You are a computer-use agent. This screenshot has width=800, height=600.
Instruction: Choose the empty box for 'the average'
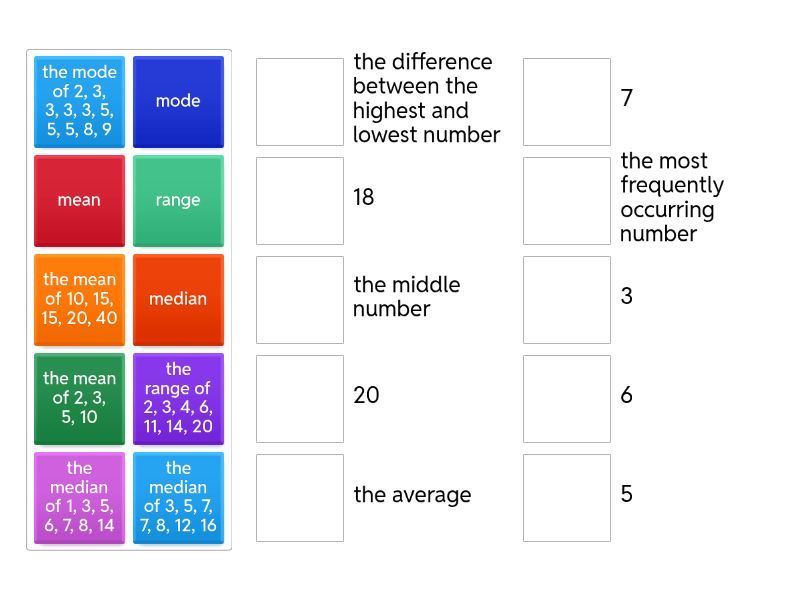tap(300, 498)
